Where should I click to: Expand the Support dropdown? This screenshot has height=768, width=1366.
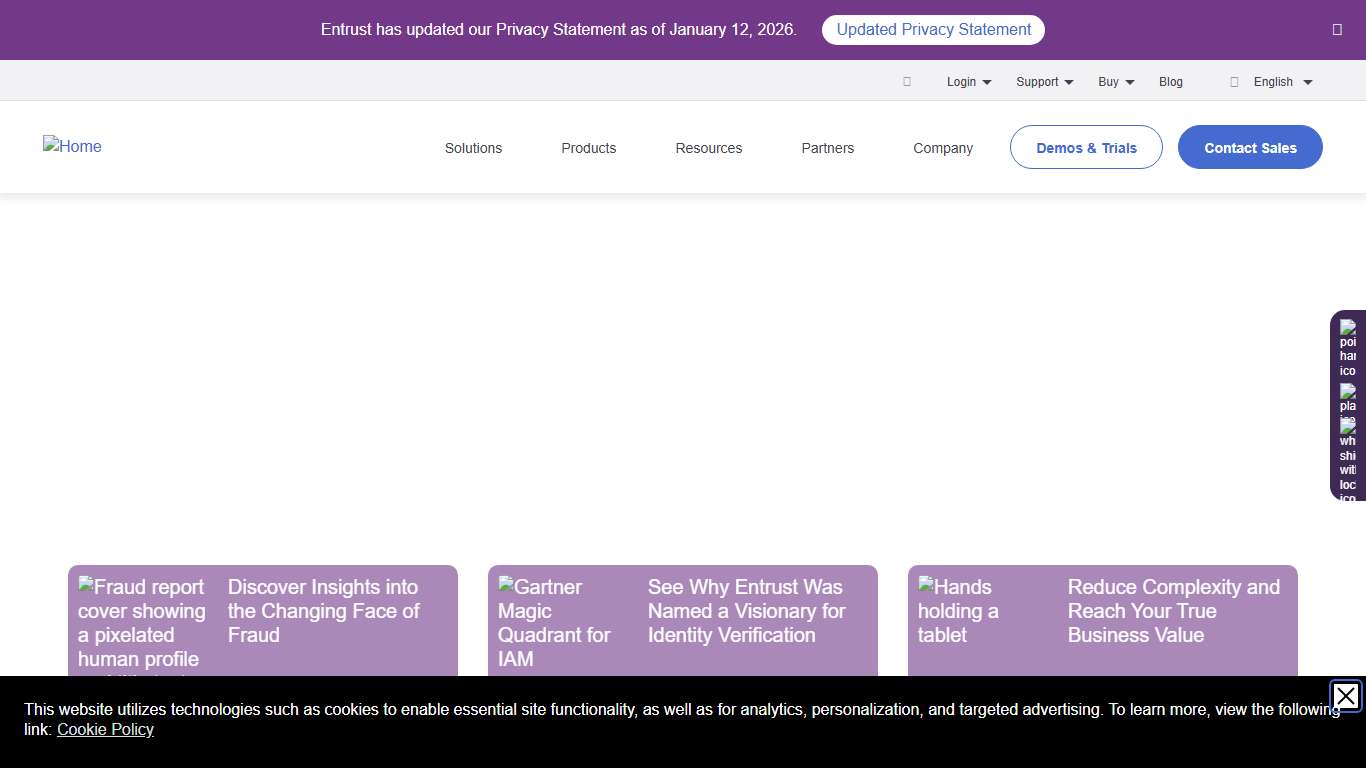coord(1044,81)
